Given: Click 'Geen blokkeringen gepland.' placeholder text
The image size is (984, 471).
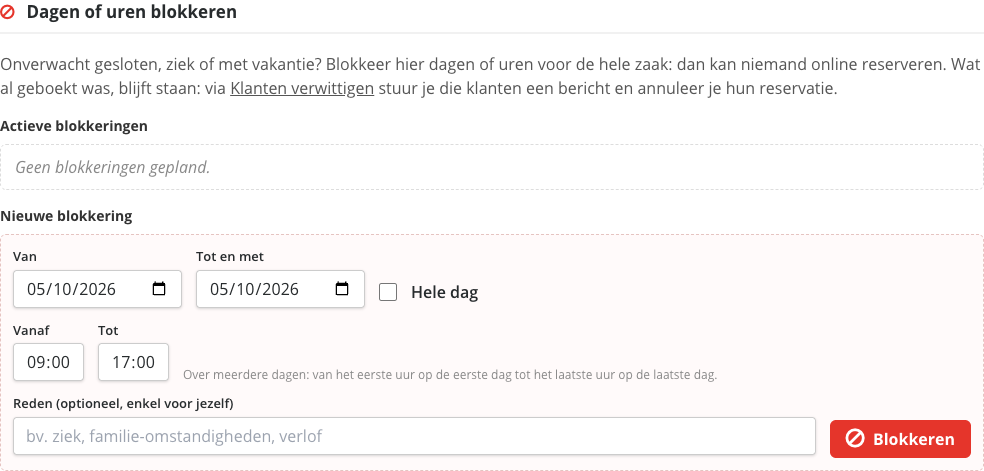Looking at the screenshot, I should coord(112,167).
